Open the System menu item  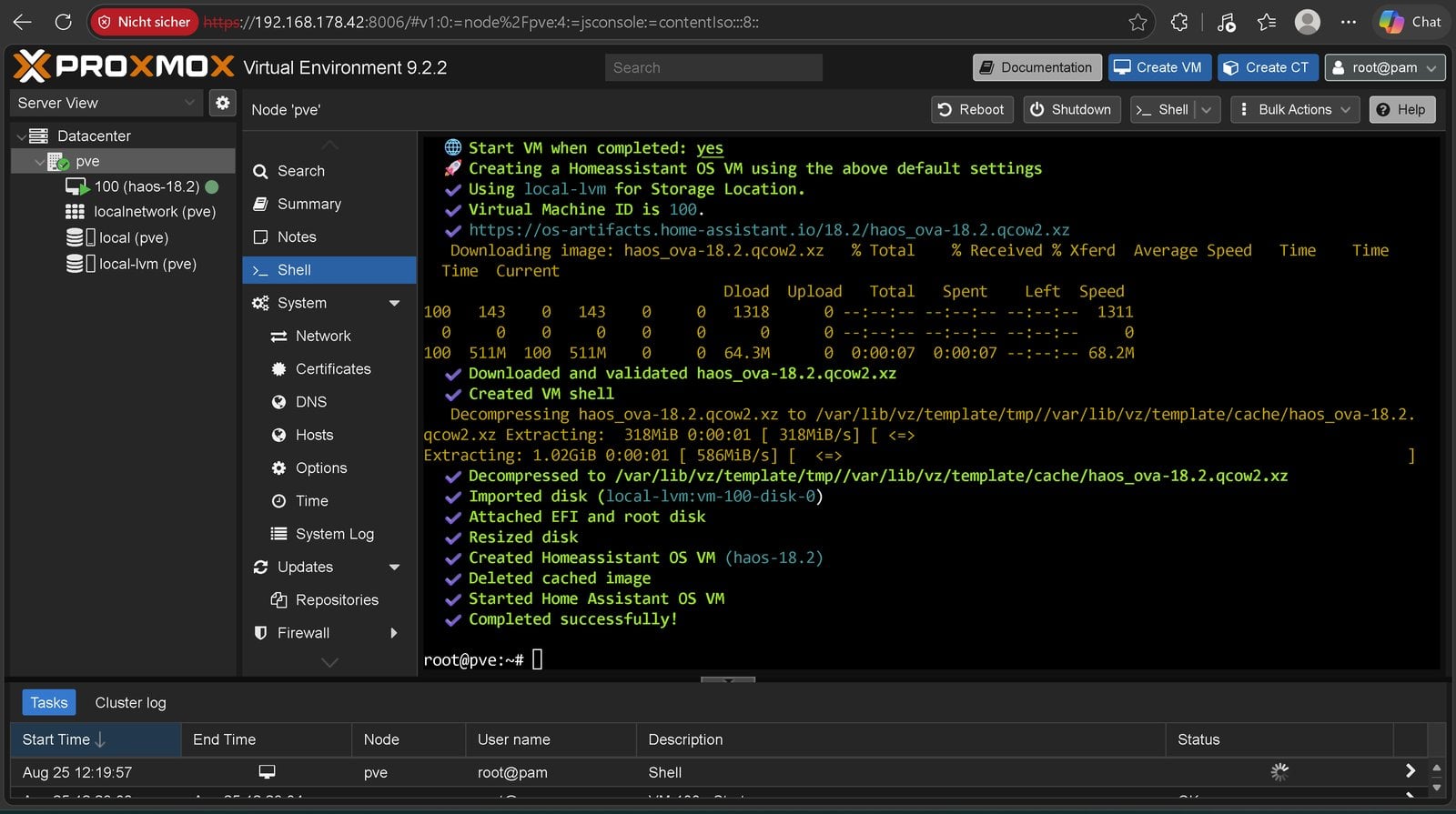point(302,303)
